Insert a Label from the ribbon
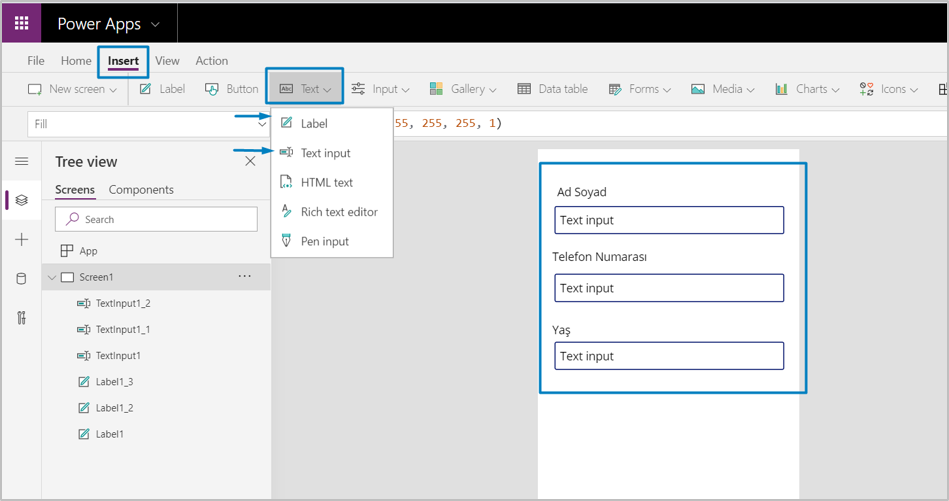Image resolution: width=949 pixels, height=501 pixels. (x=162, y=89)
